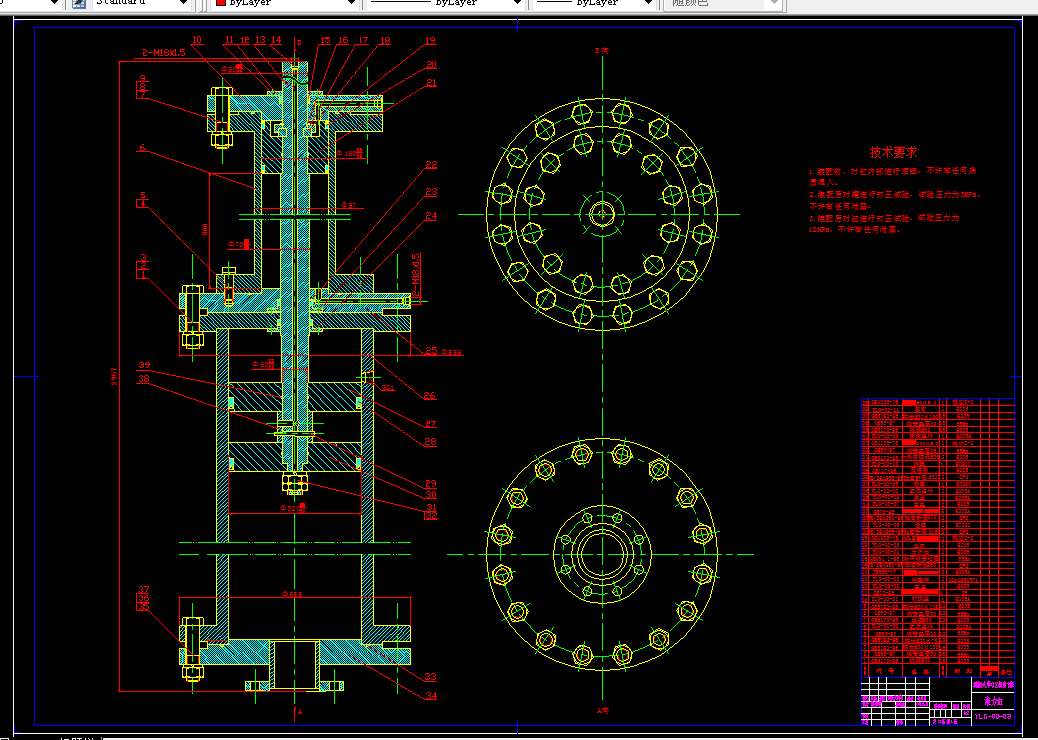
Task: Click the 名称 header cell in parts list
Action: coord(920,671)
